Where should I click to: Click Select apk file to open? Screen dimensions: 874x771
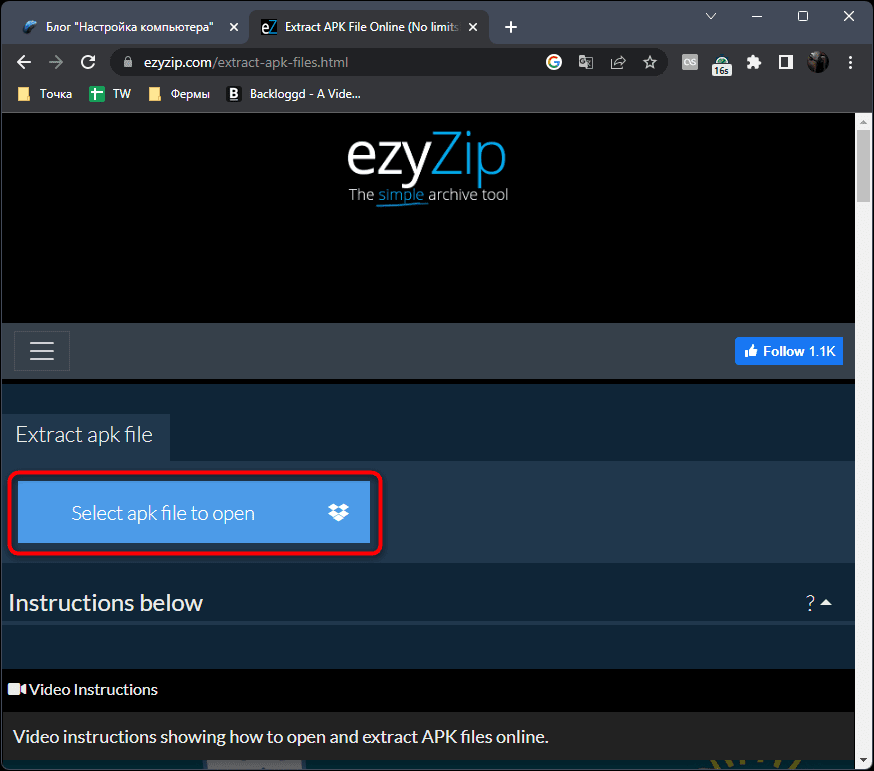pos(194,512)
